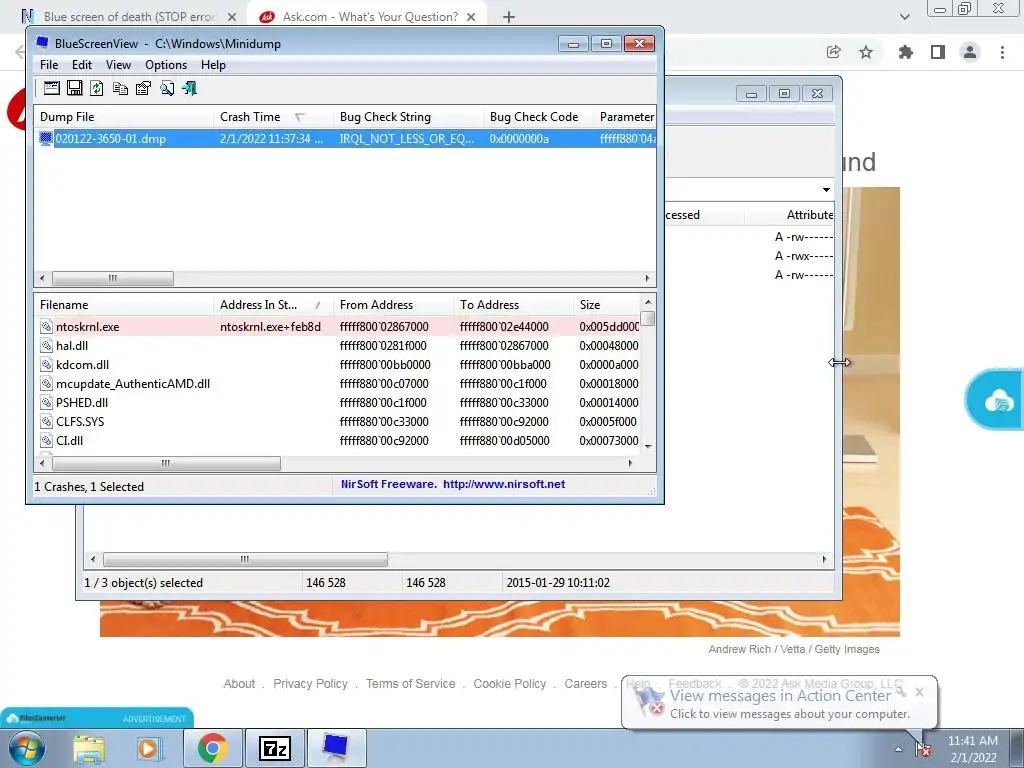Open the Help menu
The height and width of the screenshot is (768, 1024).
[x=213, y=65]
